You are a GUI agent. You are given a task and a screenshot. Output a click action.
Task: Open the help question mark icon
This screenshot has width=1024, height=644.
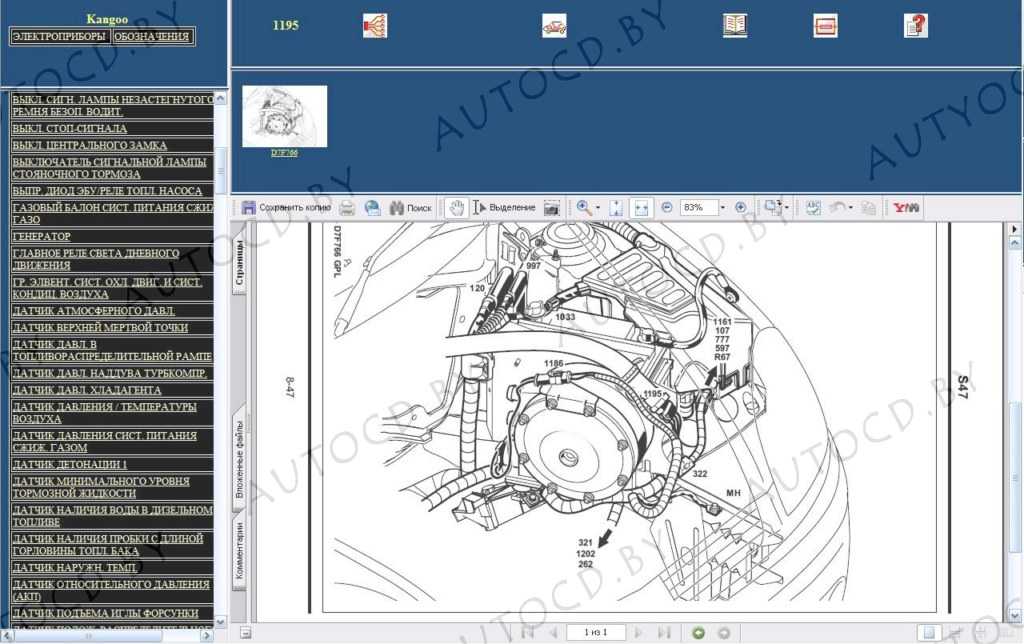915,25
